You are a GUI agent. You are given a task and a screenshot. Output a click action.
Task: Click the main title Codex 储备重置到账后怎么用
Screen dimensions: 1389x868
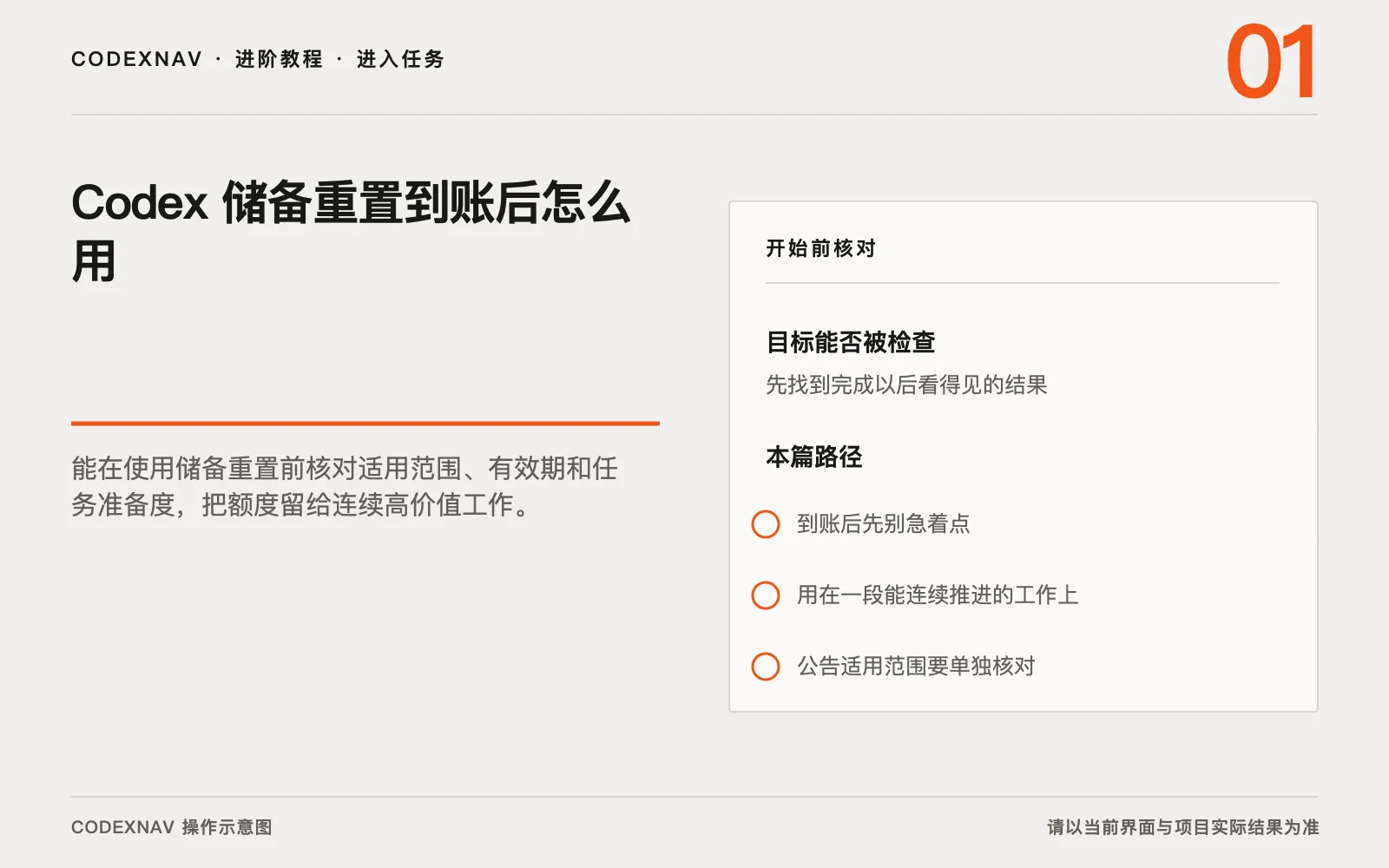point(351,231)
